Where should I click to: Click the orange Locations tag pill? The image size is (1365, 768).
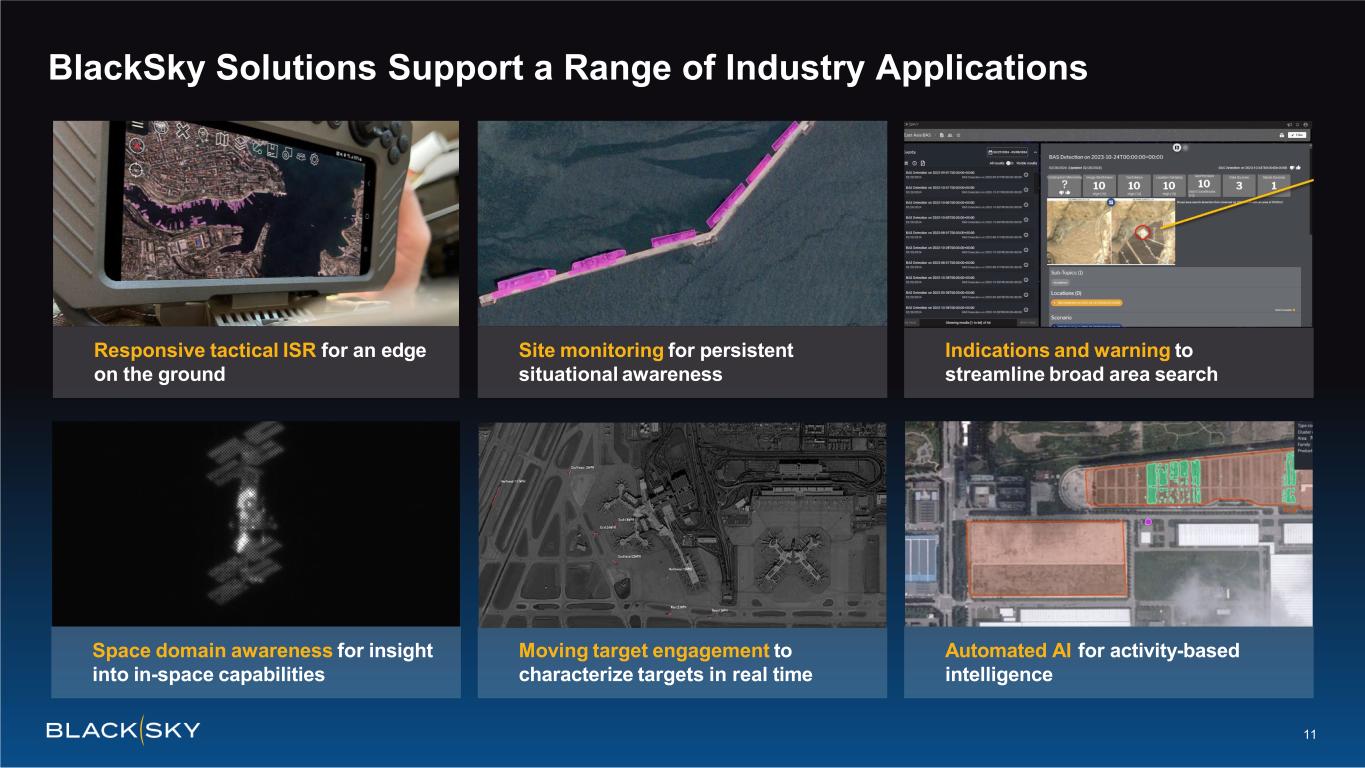(x=1086, y=301)
